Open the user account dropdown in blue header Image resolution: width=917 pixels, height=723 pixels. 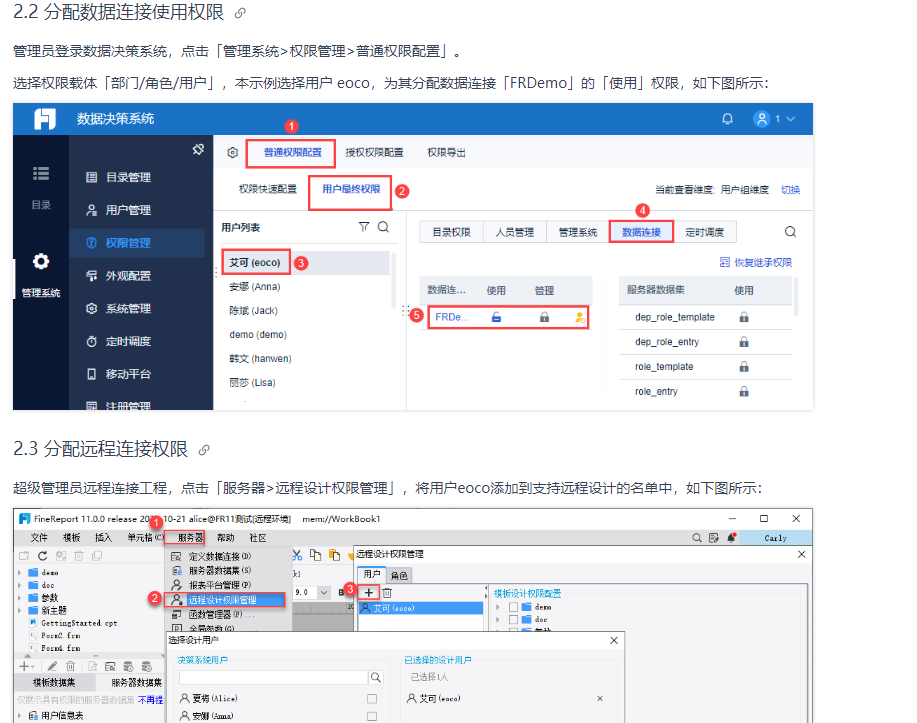point(774,119)
